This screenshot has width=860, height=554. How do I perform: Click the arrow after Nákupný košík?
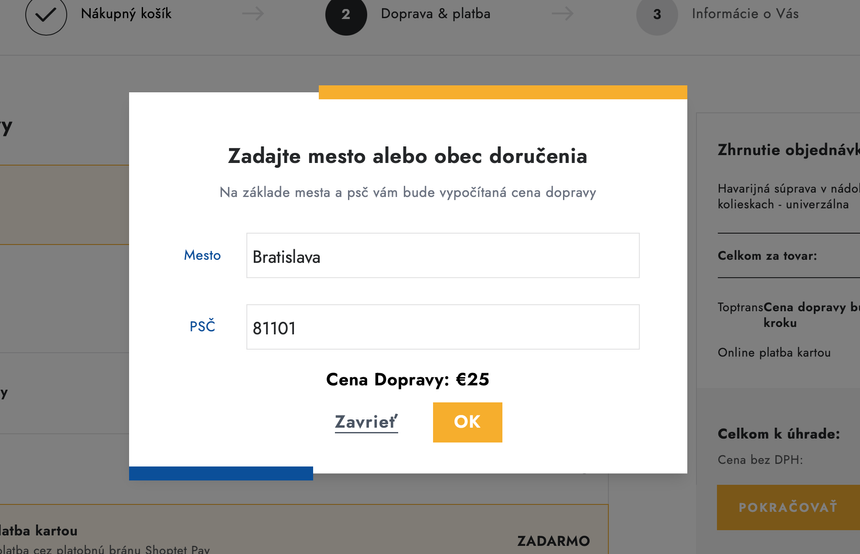pos(253,15)
